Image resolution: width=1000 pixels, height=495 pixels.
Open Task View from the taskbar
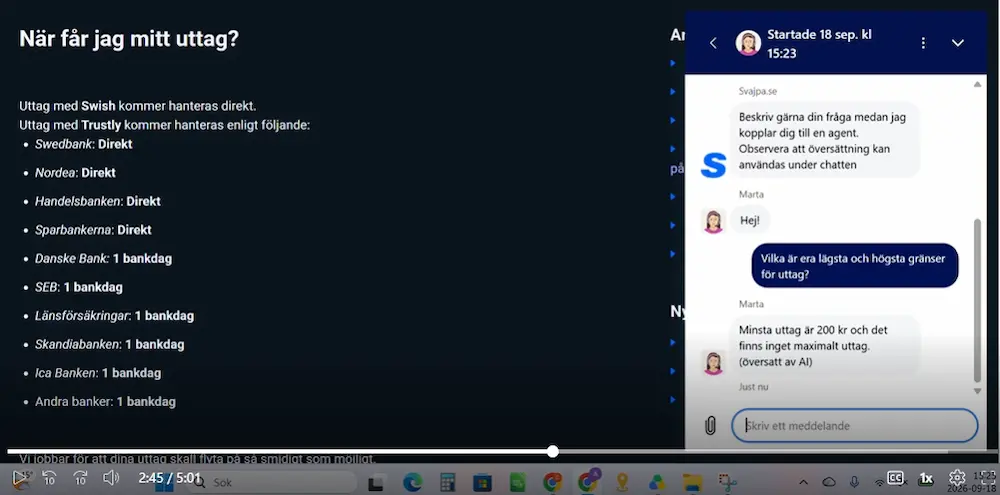coord(376,483)
